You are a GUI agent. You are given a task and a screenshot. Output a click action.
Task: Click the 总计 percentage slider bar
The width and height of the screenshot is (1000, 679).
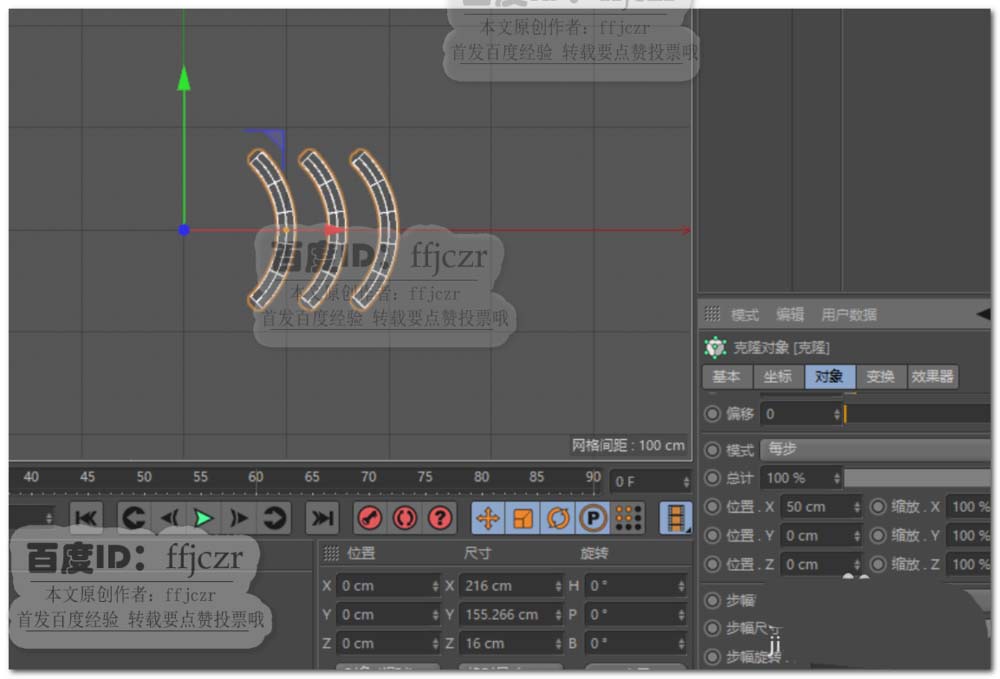tap(918, 478)
